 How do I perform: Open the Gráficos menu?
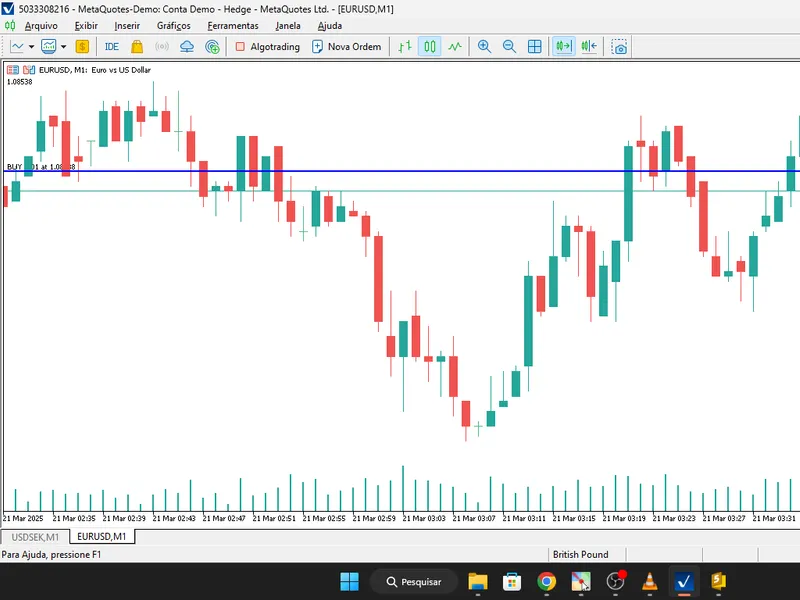click(173, 26)
